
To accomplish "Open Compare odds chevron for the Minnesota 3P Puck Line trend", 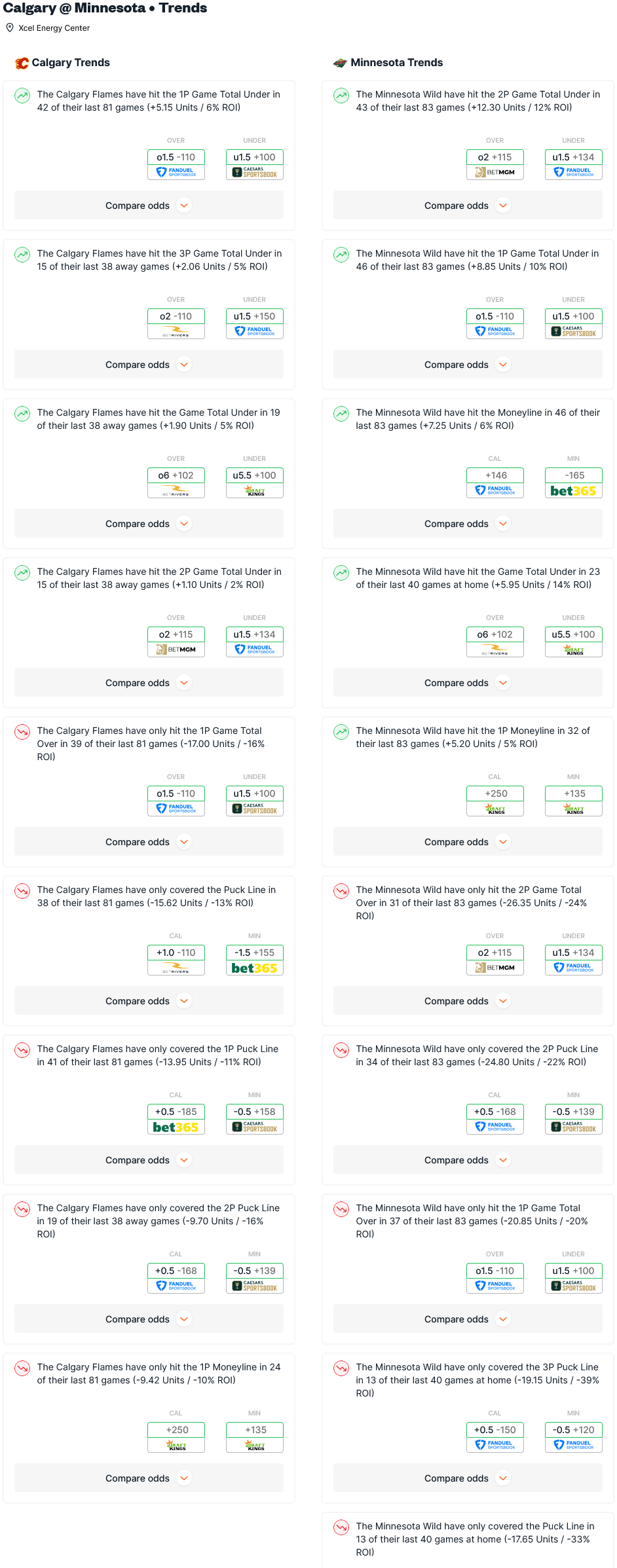I will pos(503,1478).
